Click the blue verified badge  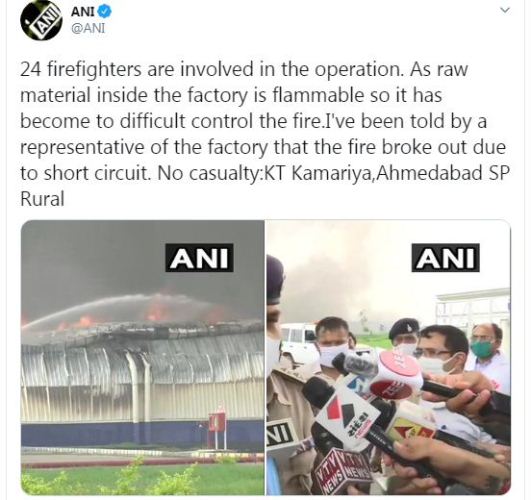(105, 12)
